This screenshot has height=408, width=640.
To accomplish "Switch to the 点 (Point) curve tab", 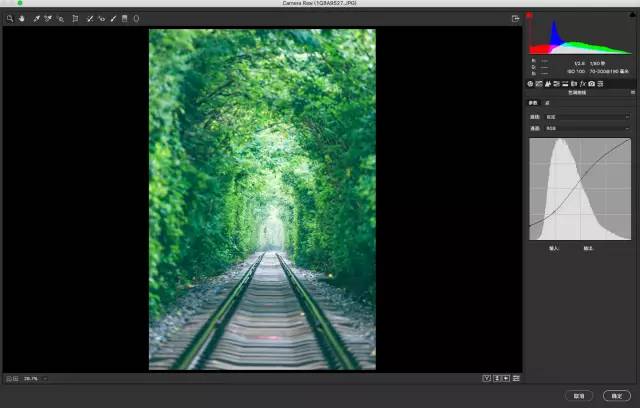I will 546,103.
